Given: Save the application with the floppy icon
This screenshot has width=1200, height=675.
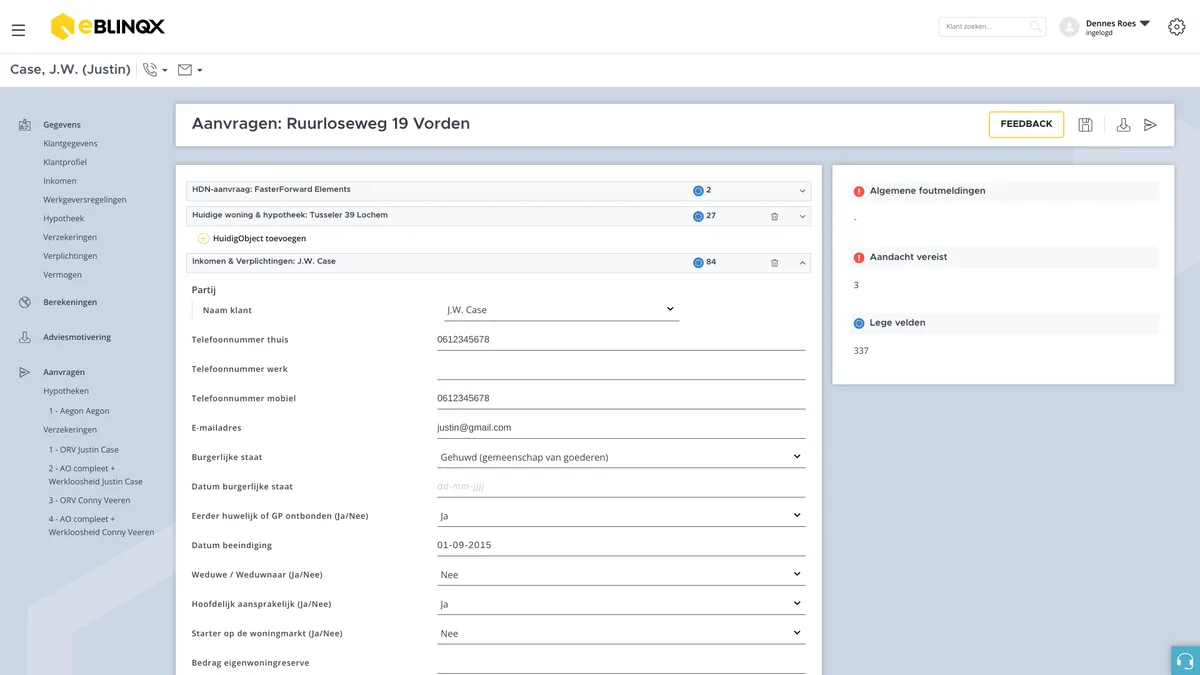Looking at the screenshot, I should pyautogui.click(x=1085, y=125).
